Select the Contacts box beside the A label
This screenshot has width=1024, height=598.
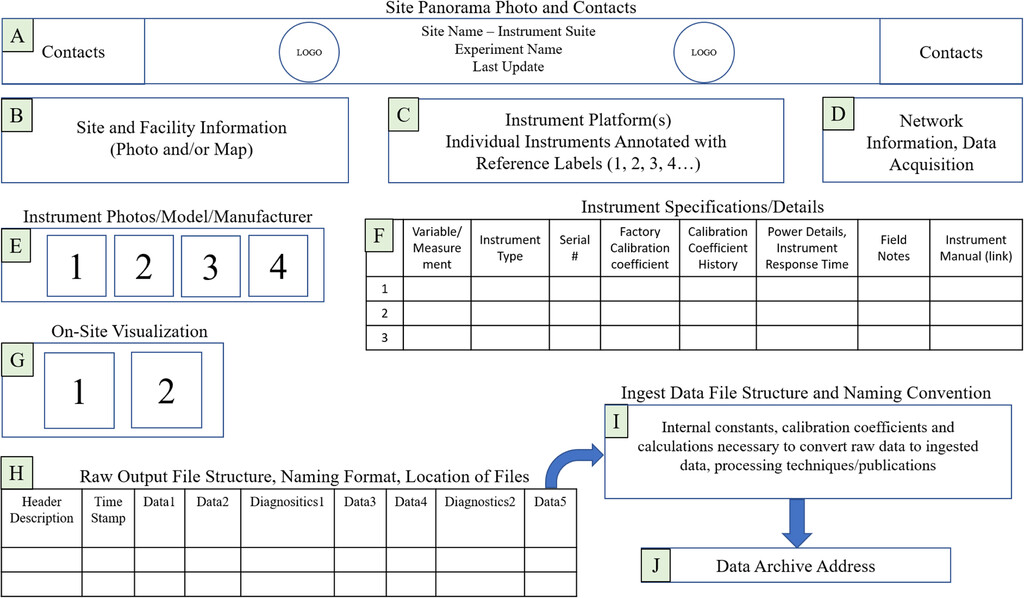point(73,52)
